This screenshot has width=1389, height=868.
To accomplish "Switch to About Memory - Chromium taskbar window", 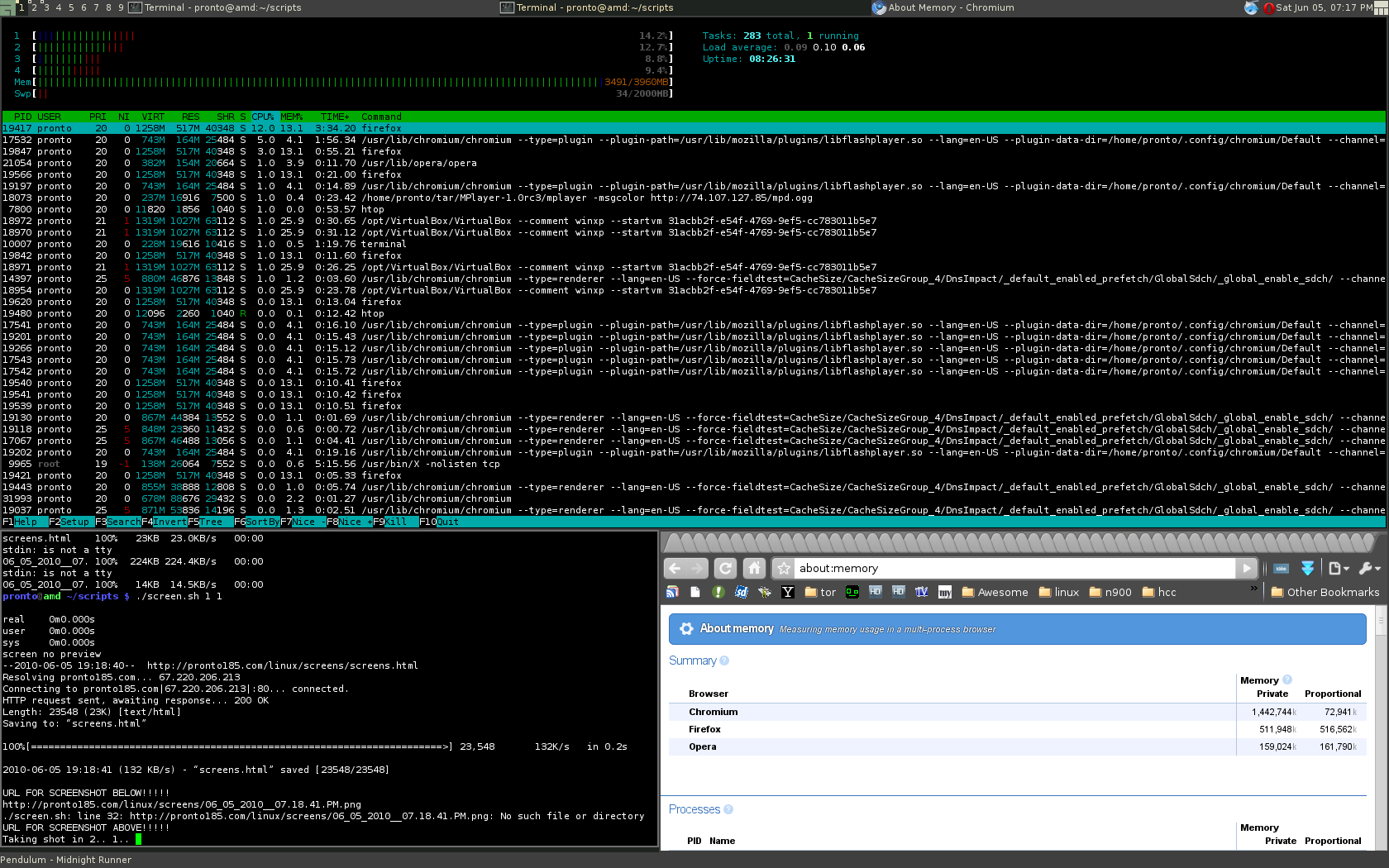I will 943,7.
